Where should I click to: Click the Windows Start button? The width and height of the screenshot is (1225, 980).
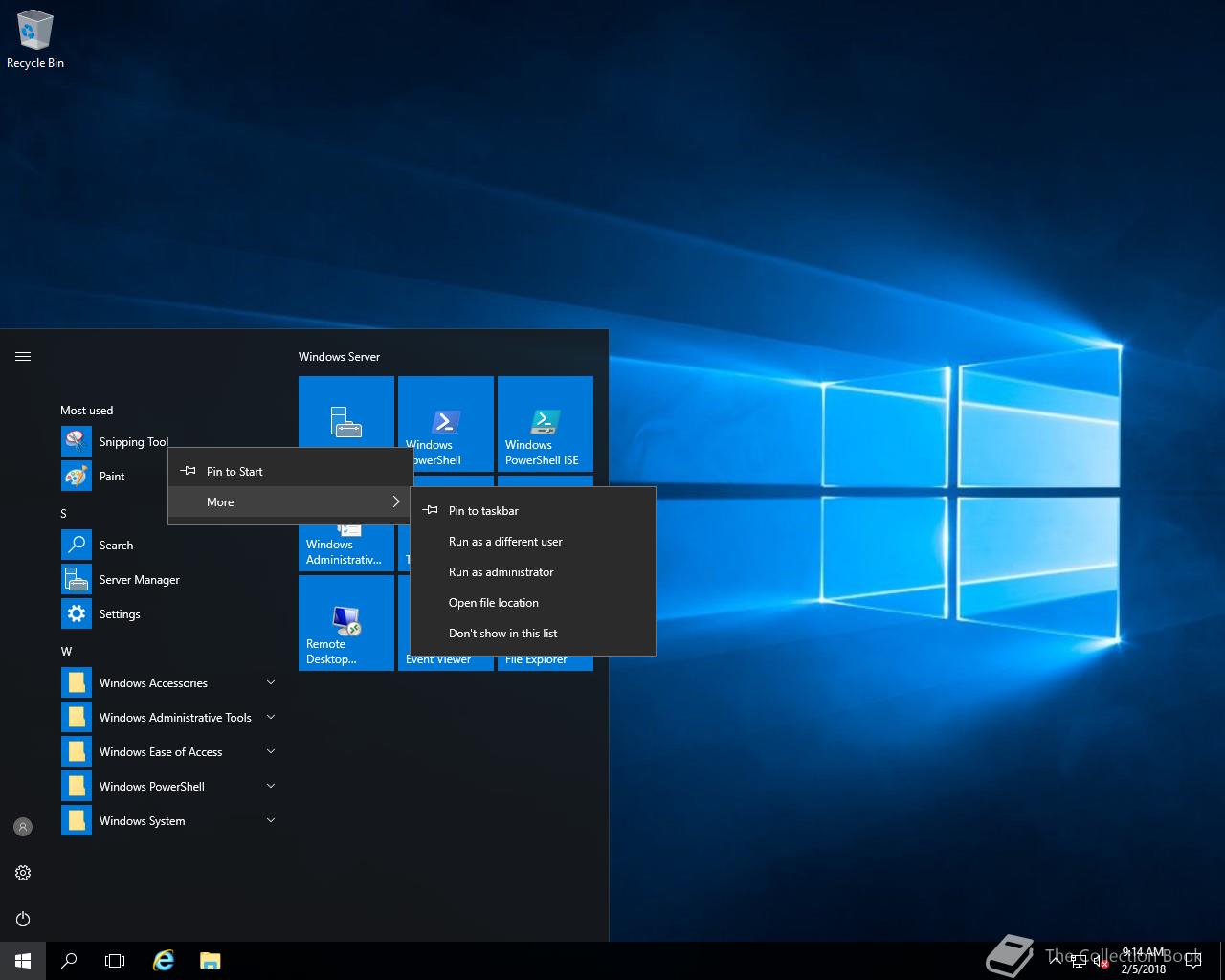pyautogui.click(x=23, y=961)
